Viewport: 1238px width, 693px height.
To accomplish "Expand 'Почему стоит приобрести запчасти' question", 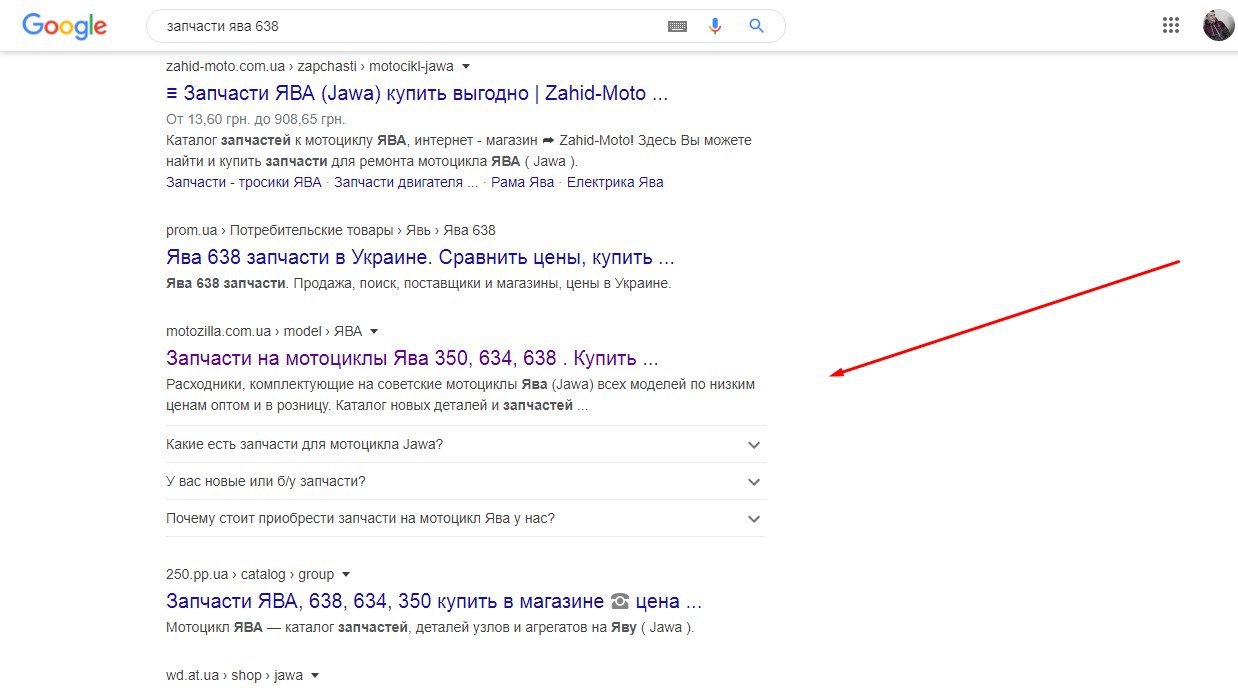I will [465, 518].
